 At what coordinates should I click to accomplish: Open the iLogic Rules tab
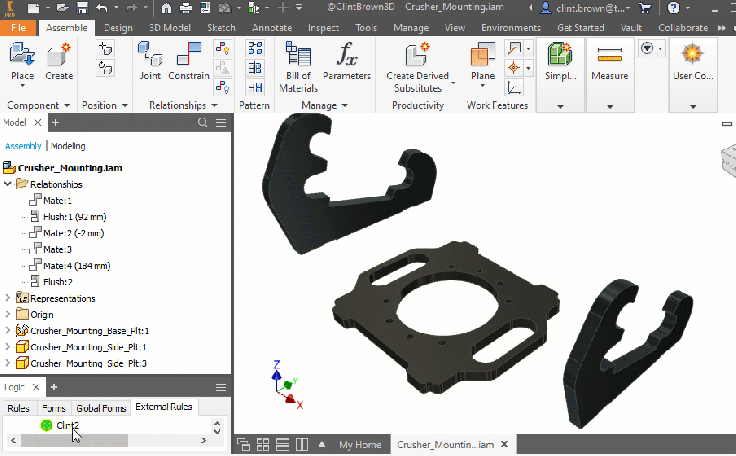tap(18, 408)
